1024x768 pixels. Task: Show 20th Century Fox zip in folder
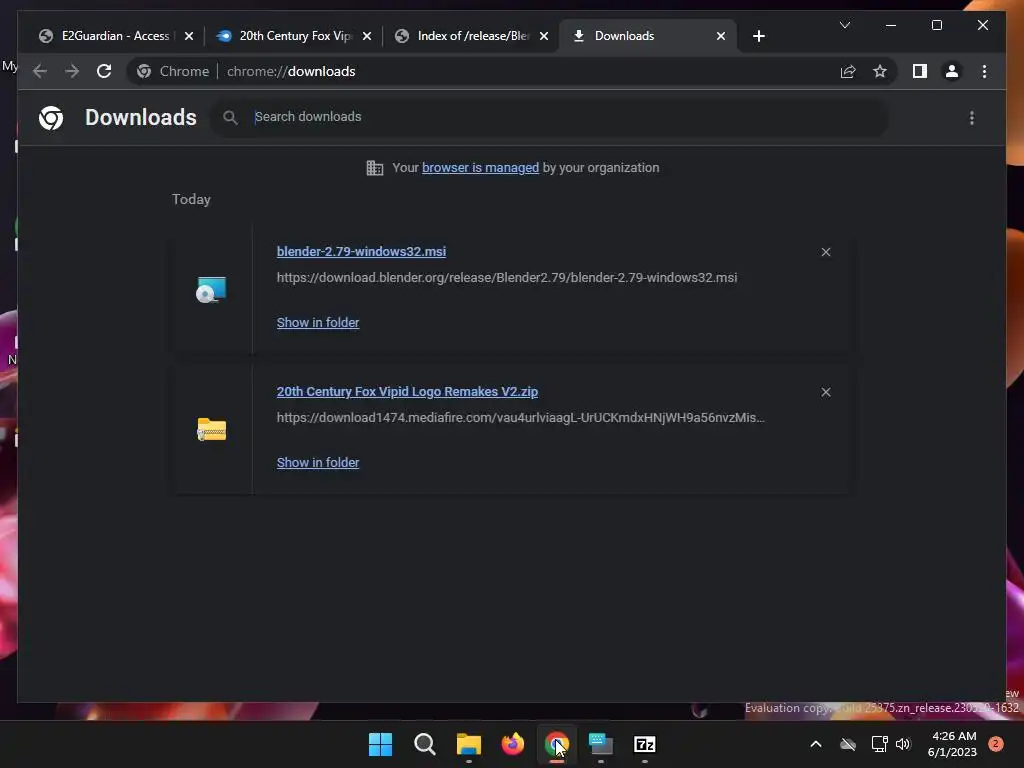pyautogui.click(x=318, y=463)
